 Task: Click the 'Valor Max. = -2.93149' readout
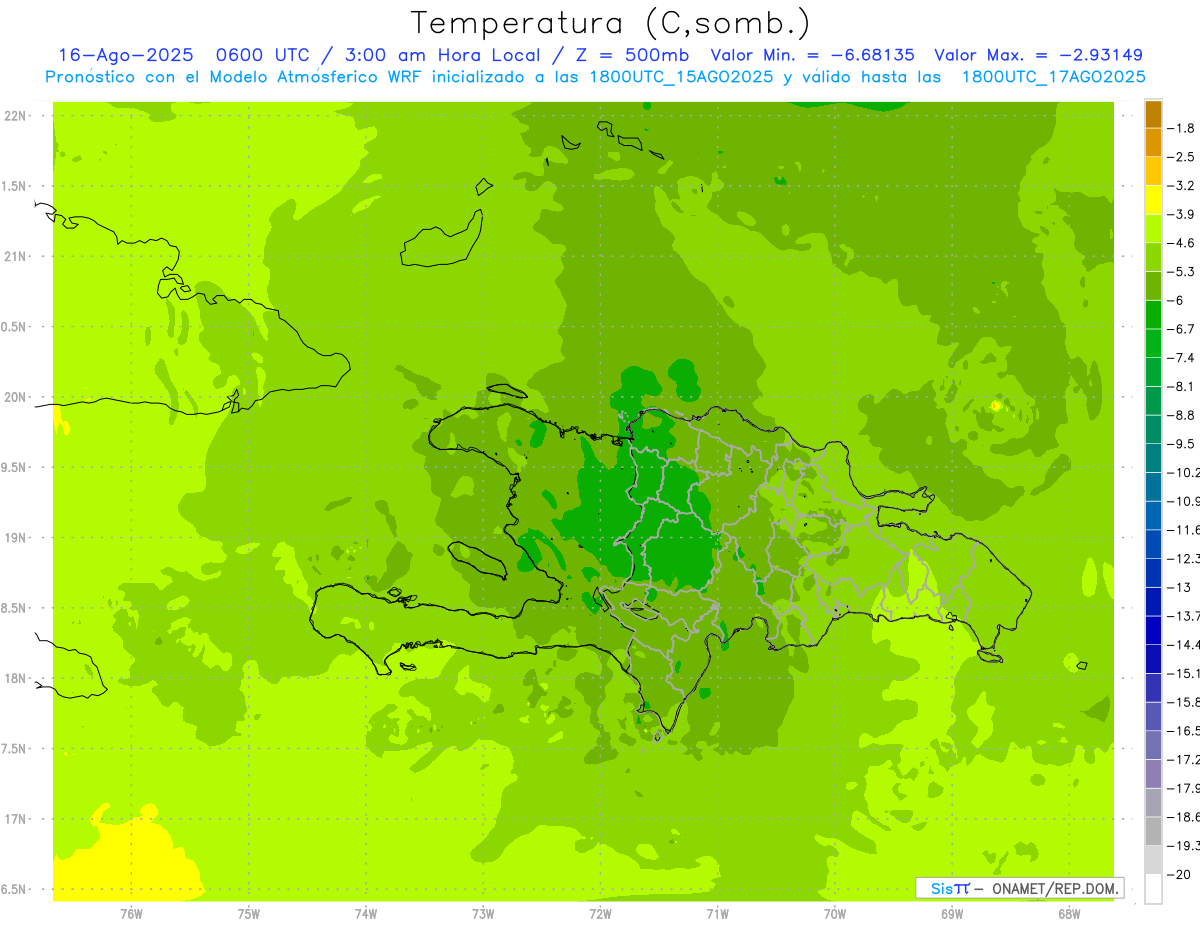click(x=1038, y=55)
